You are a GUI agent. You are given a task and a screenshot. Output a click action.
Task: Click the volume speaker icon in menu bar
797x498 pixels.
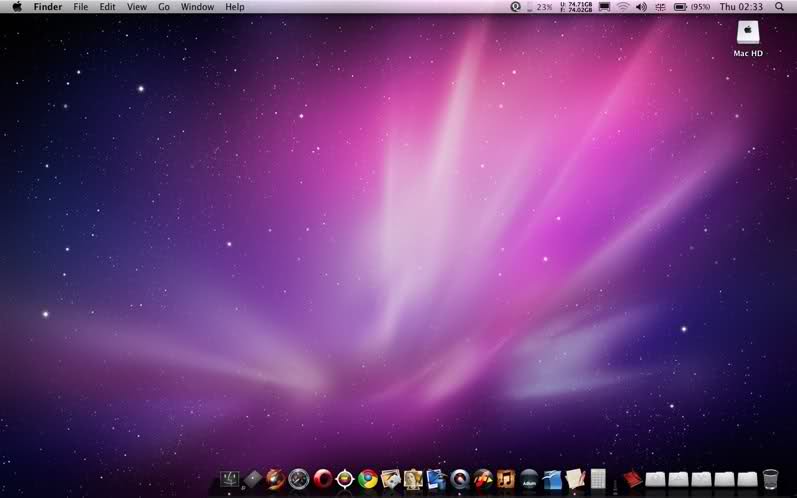[641, 7]
